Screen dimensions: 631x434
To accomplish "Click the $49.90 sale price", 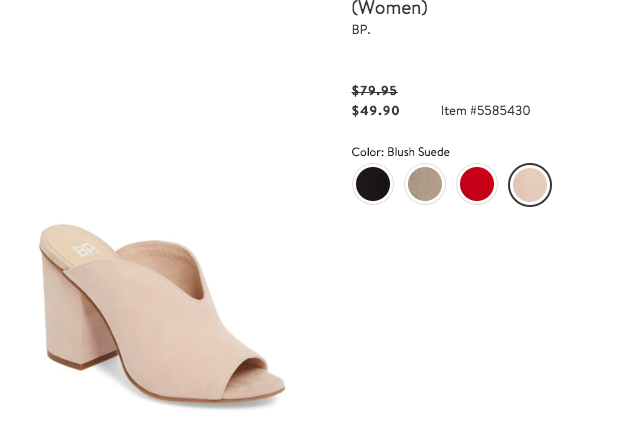I will [375, 111].
